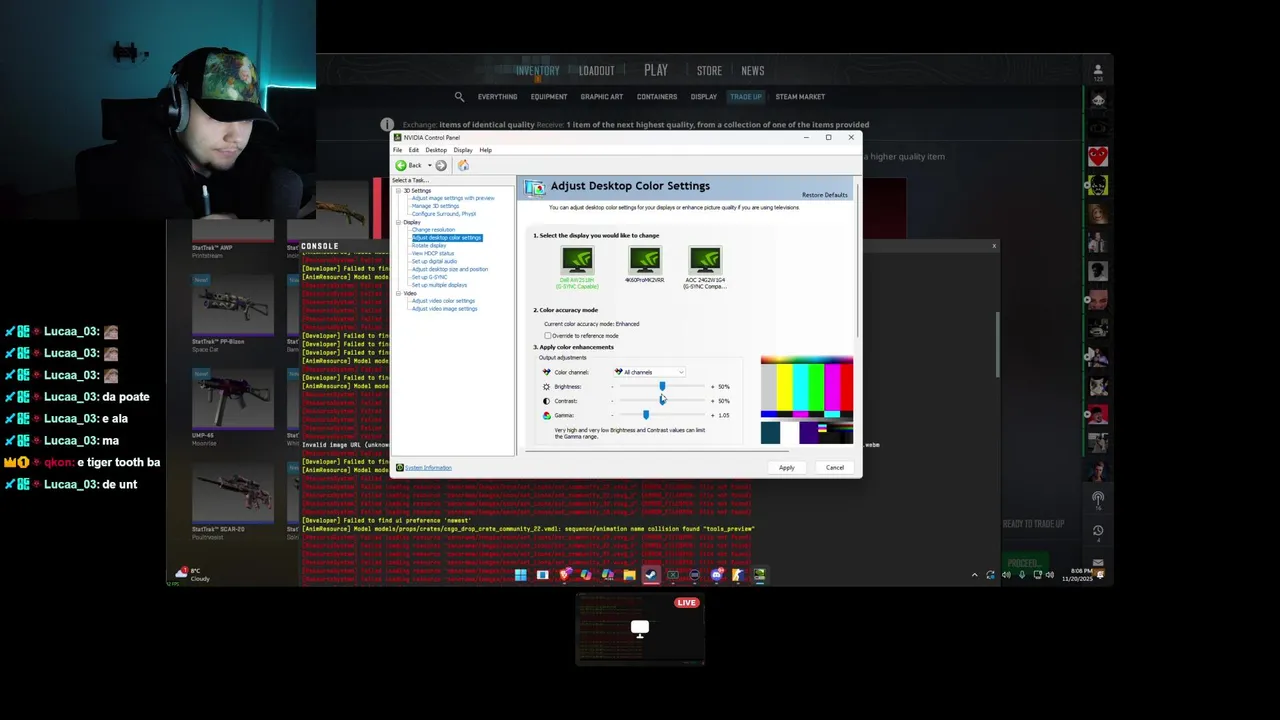Click the Brightness slider handle

tap(662, 386)
